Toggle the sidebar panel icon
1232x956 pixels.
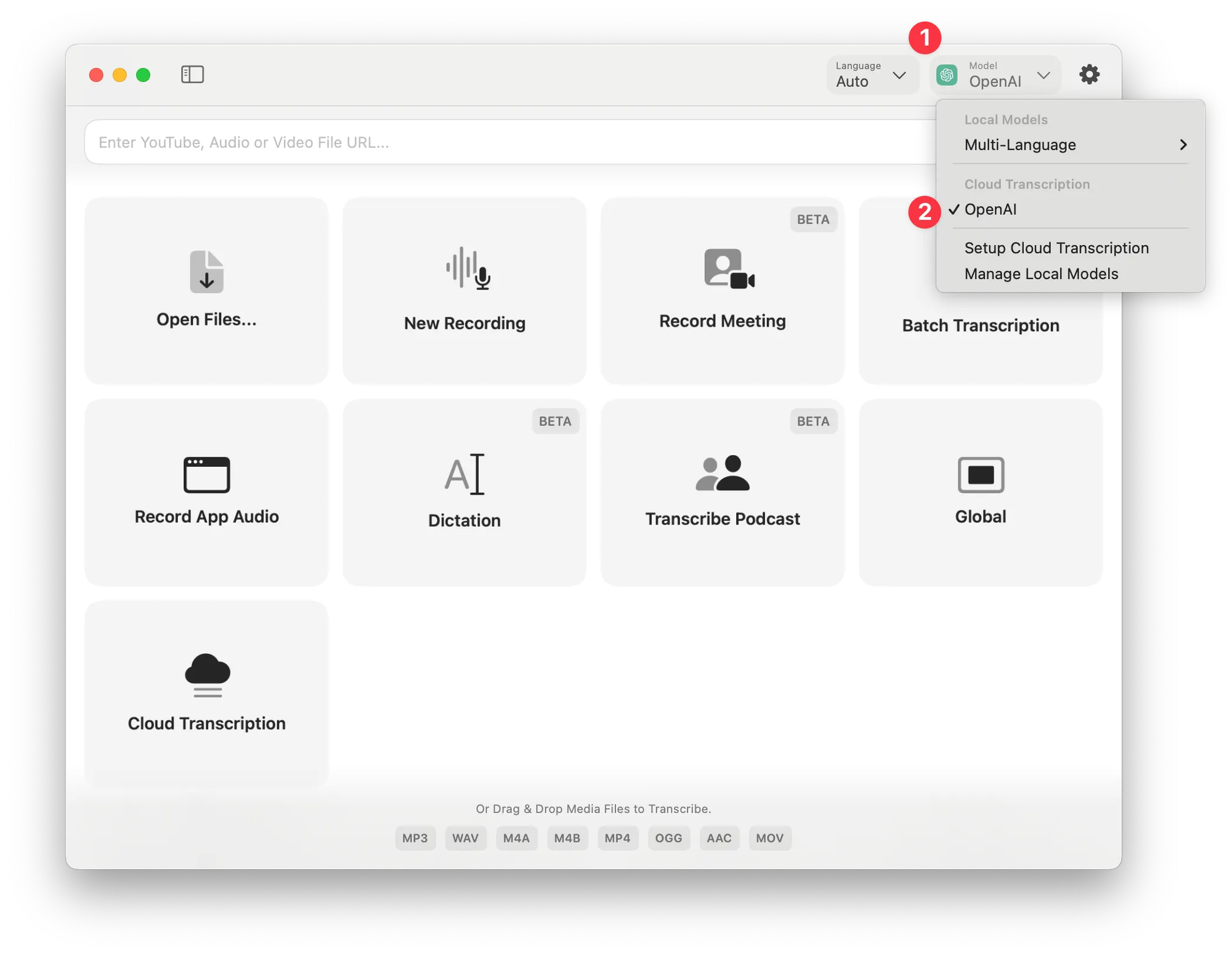(192, 75)
